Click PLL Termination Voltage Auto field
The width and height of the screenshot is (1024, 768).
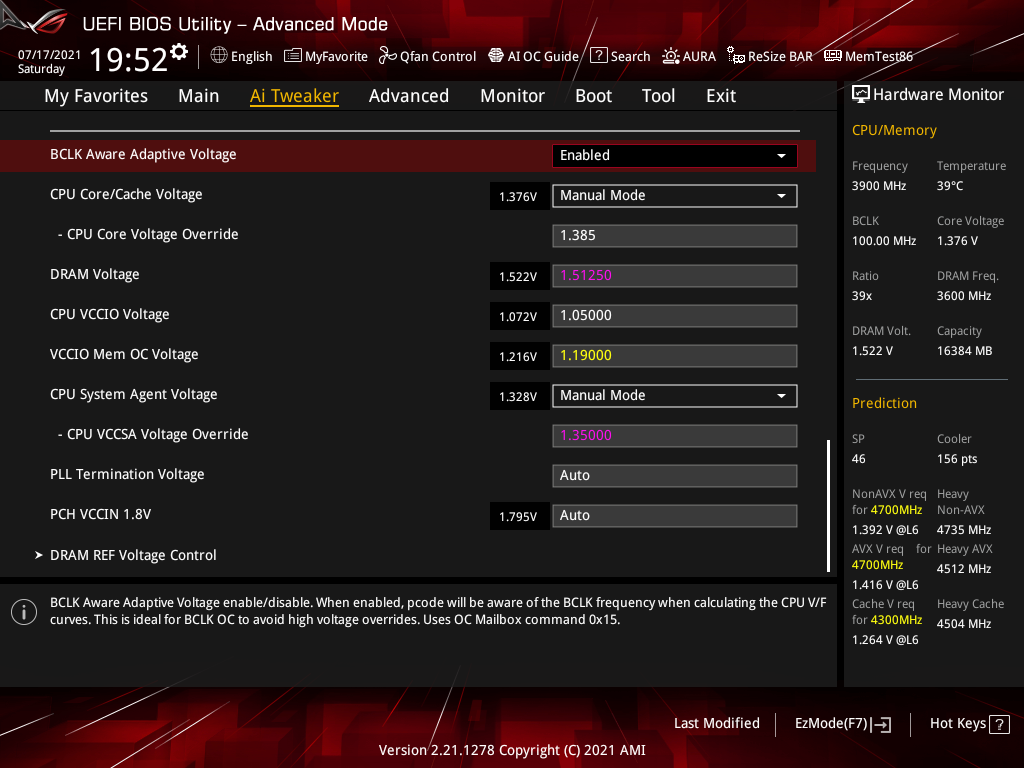675,475
